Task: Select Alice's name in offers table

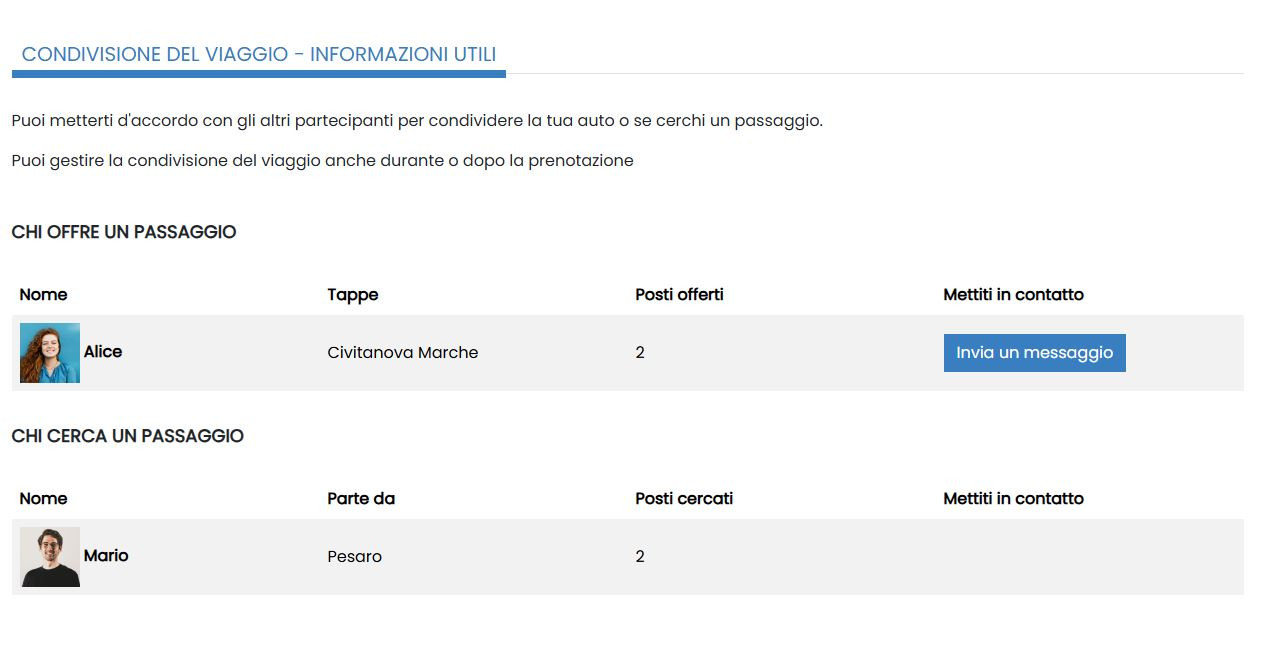Action: (x=103, y=352)
